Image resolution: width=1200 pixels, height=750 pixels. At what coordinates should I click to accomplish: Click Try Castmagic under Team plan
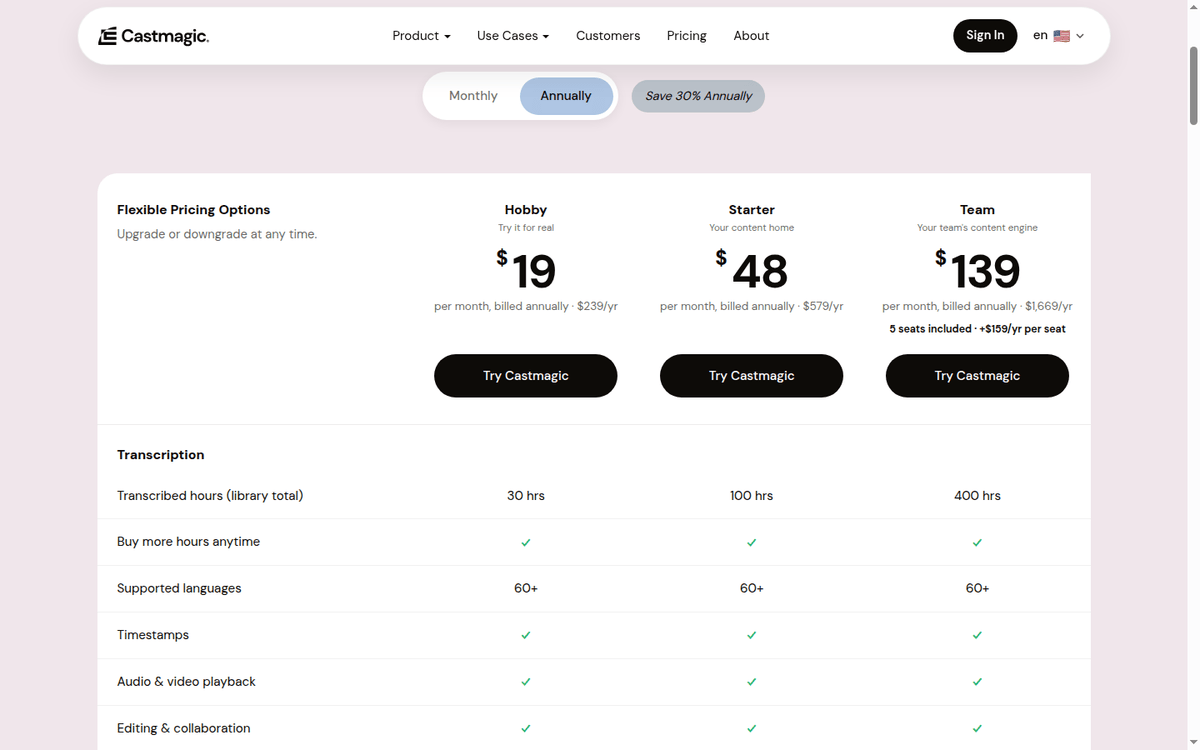(x=977, y=376)
